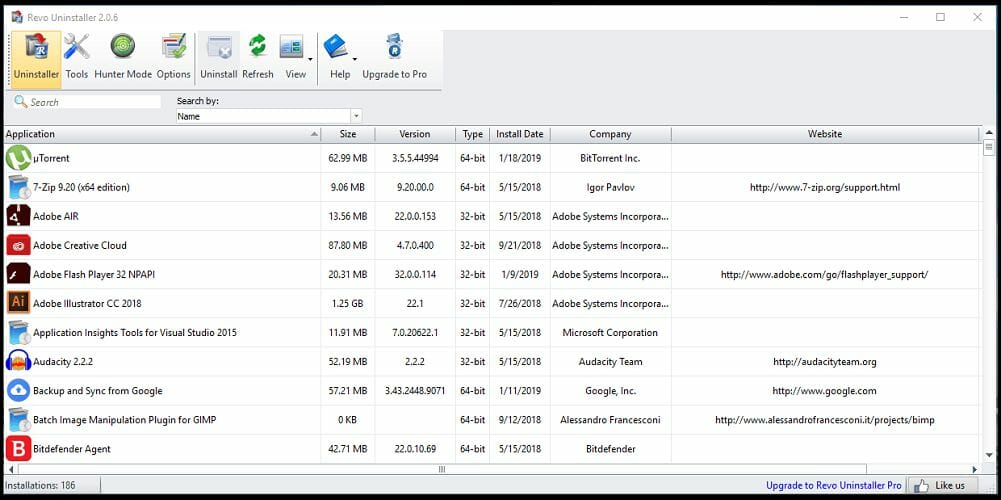
Task: Select the µTorrent row name text
Action: pyautogui.click(x=51, y=158)
